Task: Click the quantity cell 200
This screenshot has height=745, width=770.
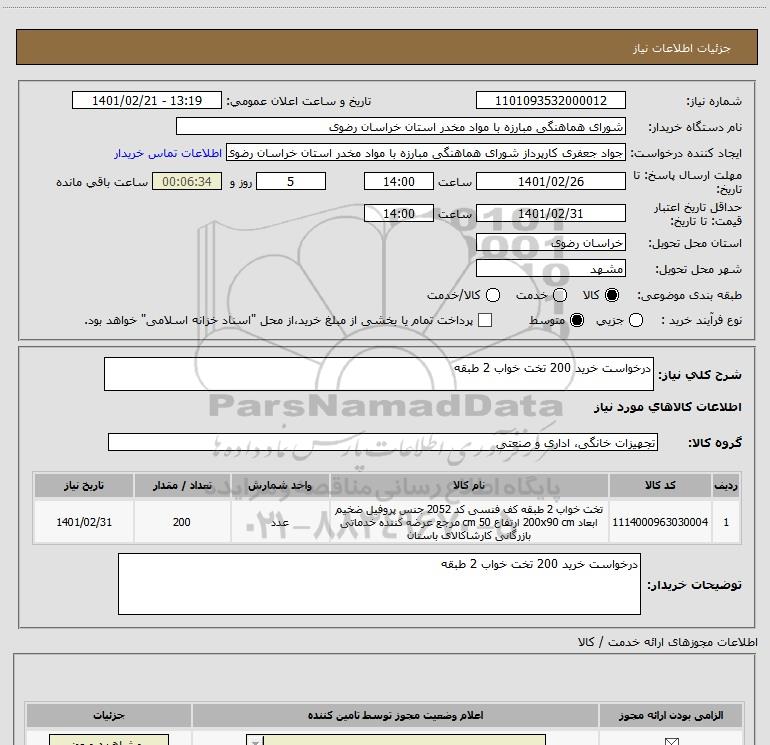Action: point(182,522)
